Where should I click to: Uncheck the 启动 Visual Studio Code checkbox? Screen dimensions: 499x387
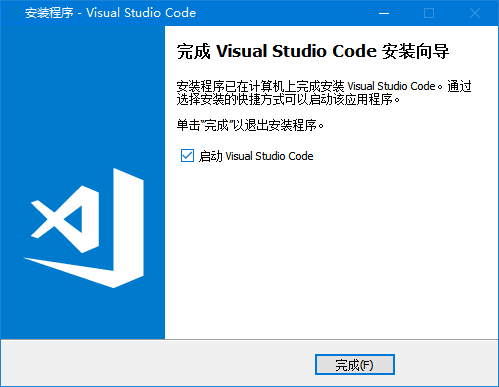point(187,156)
